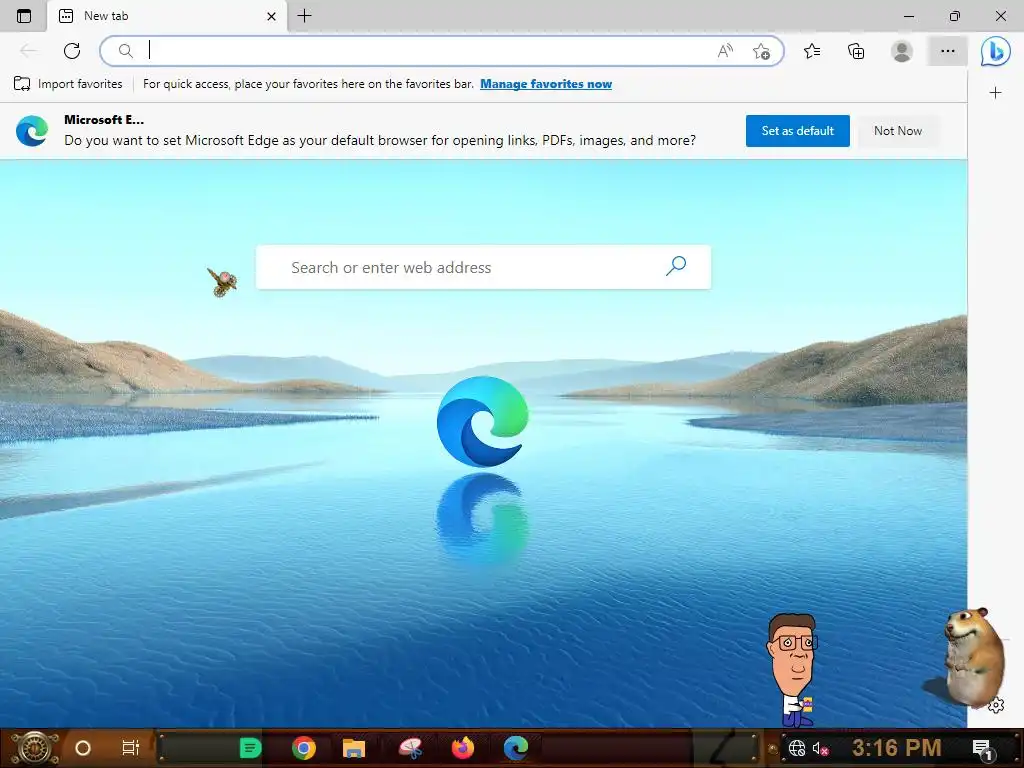Image resolution: width=1024 pixels, height=768 pixels.
Task: Click the 3:16 PM clock
Action: (x=896, y=747)
